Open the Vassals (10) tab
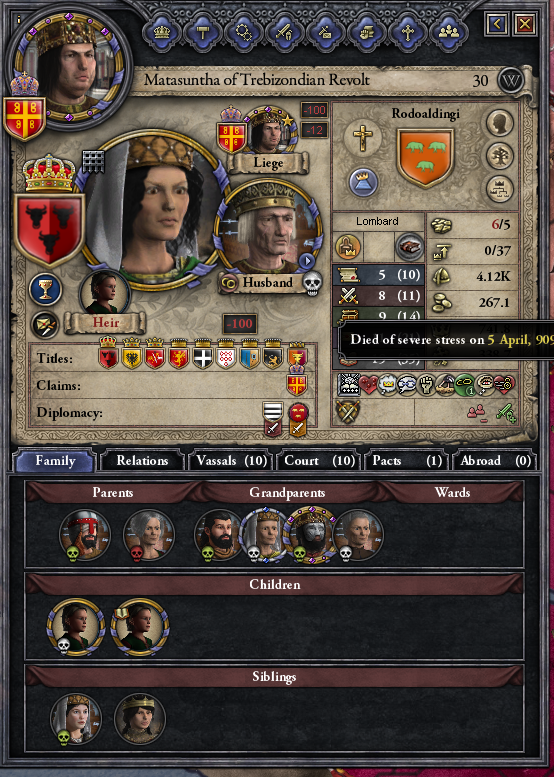Image resolution: width=554 pixels, height=777 pixels. (x=231, y=461)
